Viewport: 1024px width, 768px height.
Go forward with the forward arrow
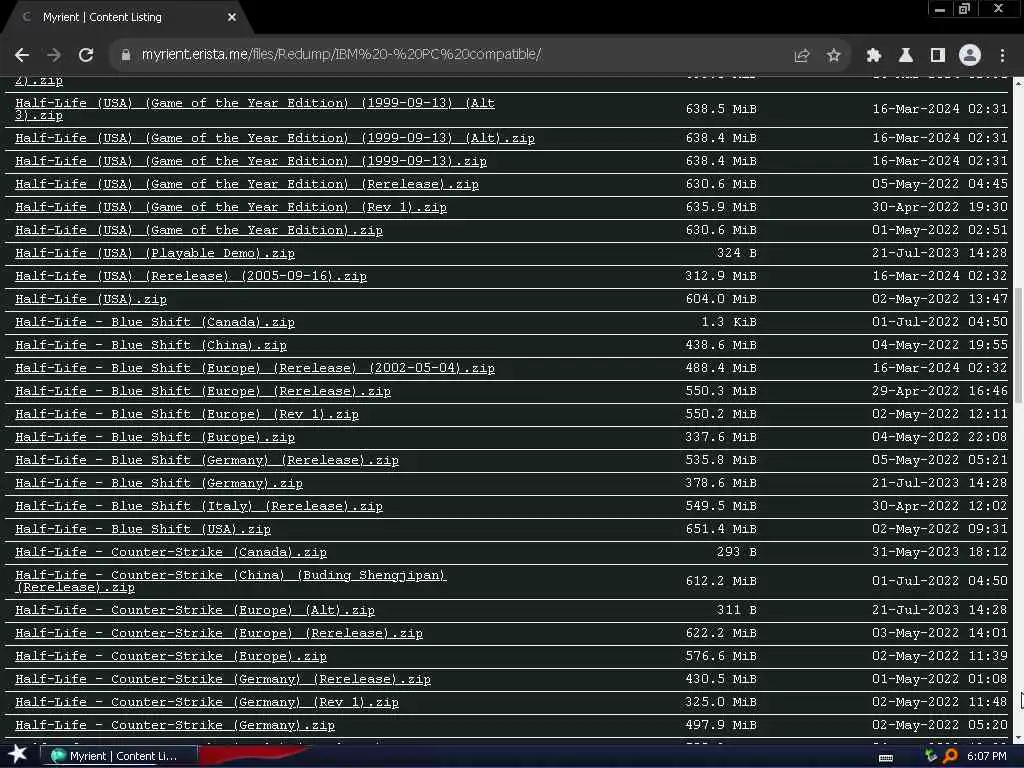point(54,55)
